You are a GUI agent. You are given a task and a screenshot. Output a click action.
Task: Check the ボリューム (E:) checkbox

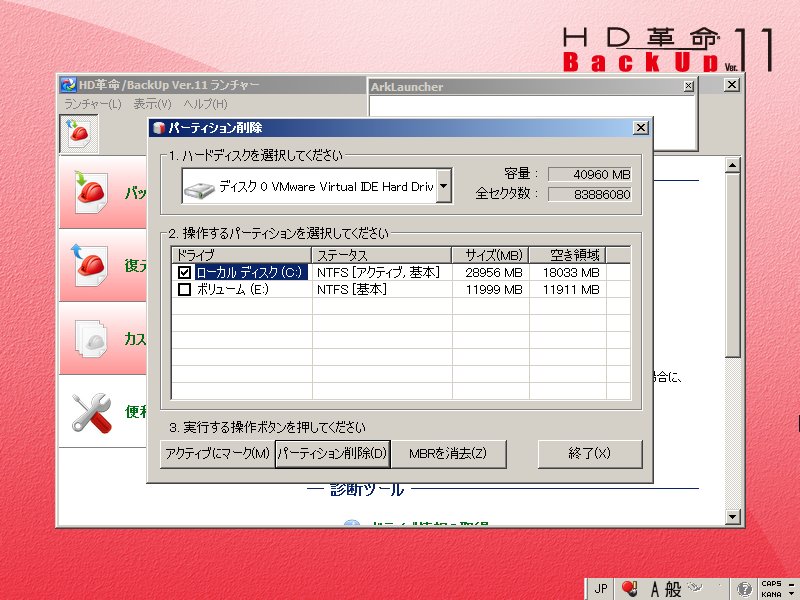click(184, 290)
